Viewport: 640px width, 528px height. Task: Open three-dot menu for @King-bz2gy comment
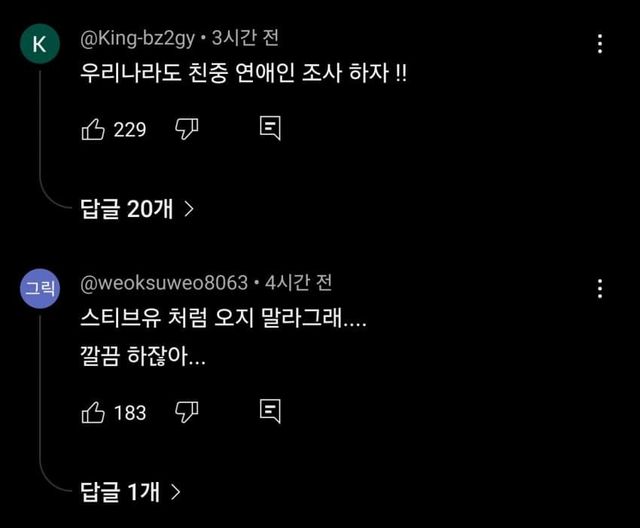tap(600, 44)
